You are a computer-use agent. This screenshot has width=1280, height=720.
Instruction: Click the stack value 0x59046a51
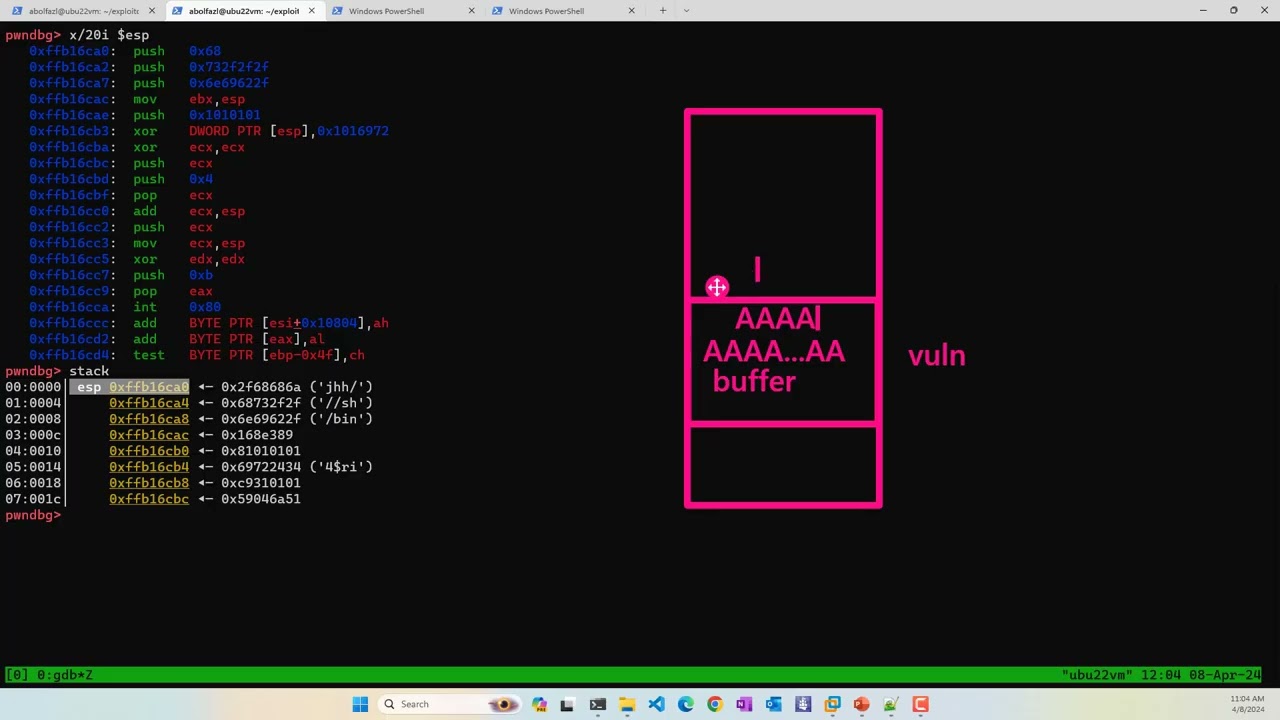coord(261,499)
